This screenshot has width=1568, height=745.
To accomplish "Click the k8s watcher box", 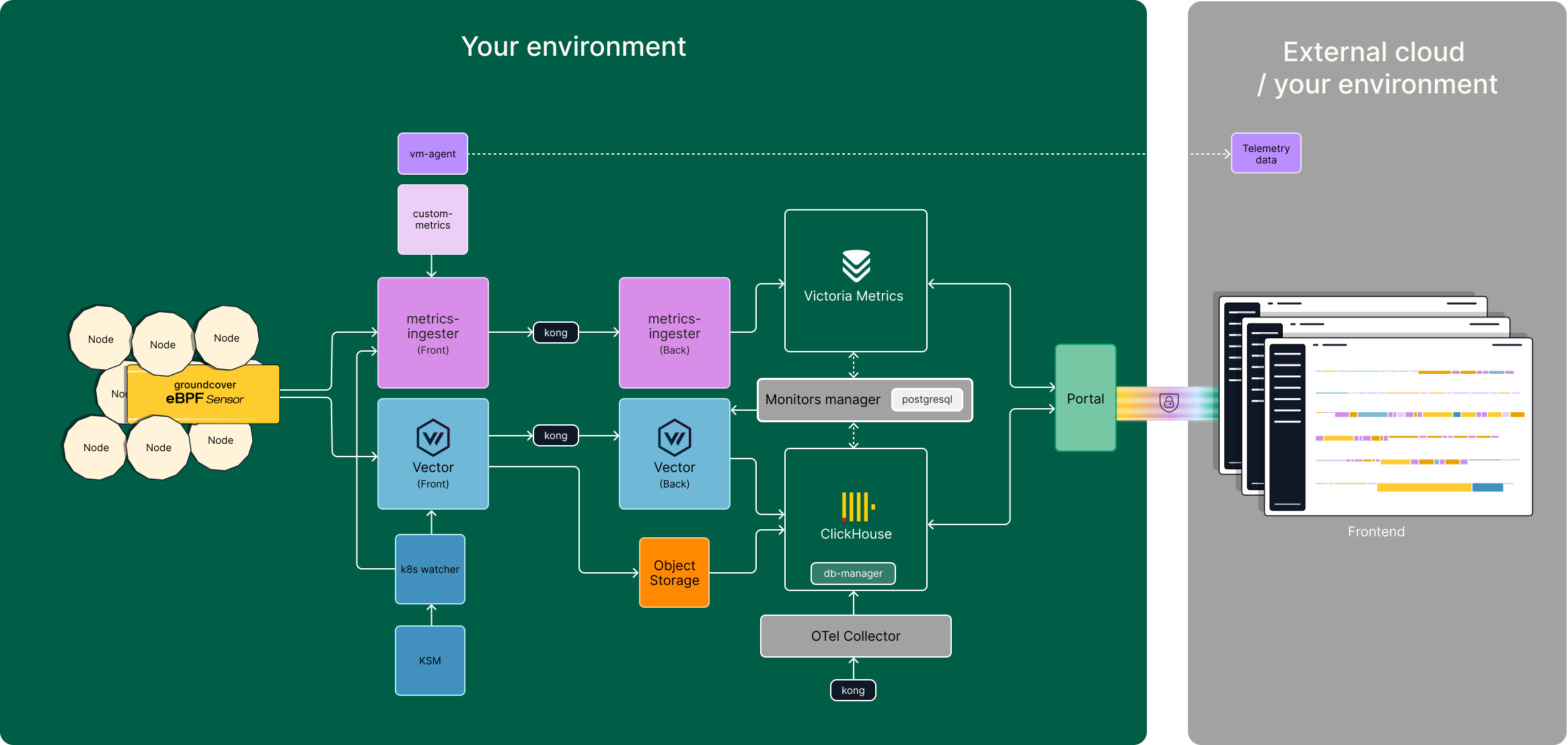I will (430, 569).
